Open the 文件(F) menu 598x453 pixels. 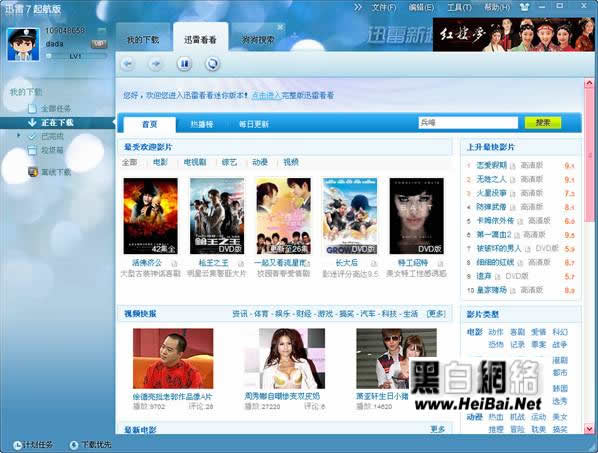(x=384, y=7)
